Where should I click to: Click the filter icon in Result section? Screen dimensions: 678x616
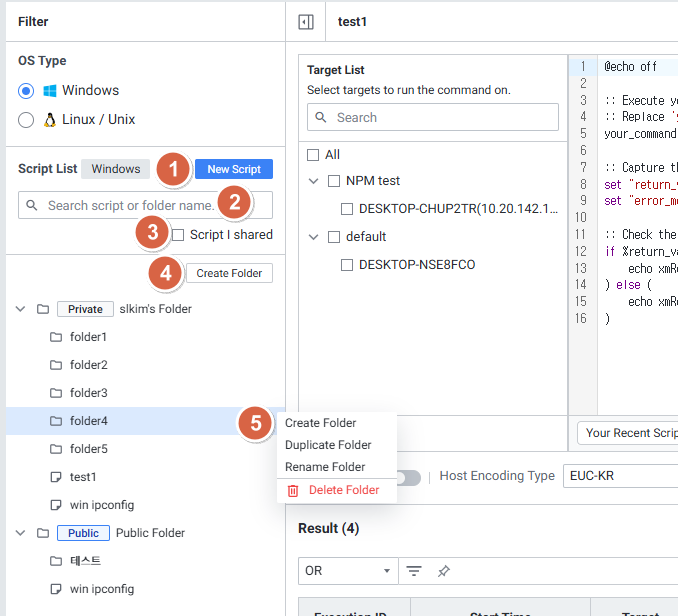point(413,571)
